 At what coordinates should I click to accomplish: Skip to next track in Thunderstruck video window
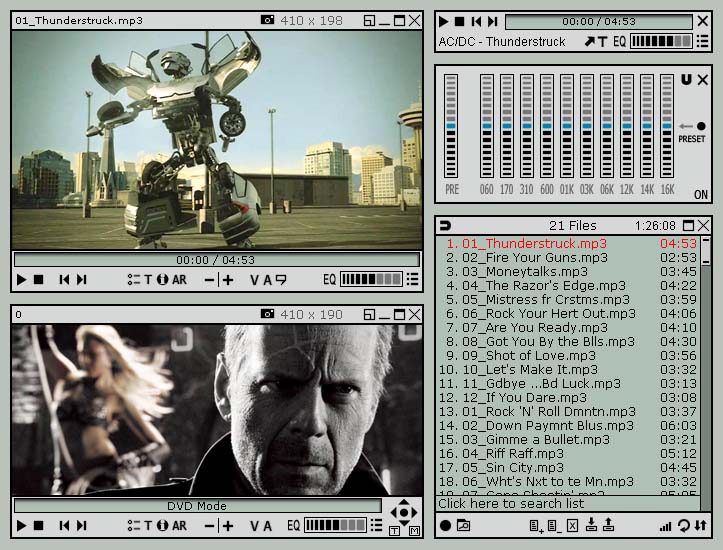(x=82, y=279)
